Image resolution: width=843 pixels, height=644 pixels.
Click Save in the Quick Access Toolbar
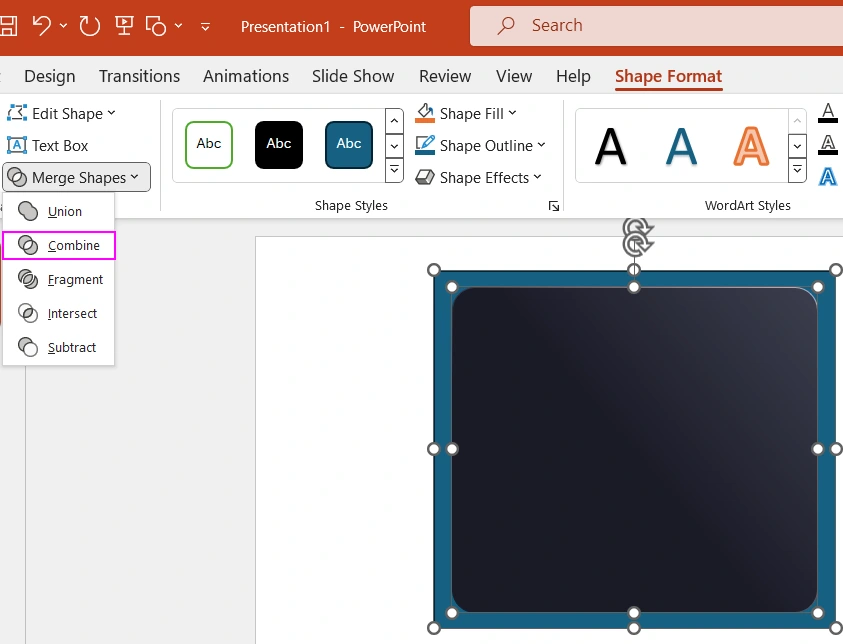click(x=8, y=25)
